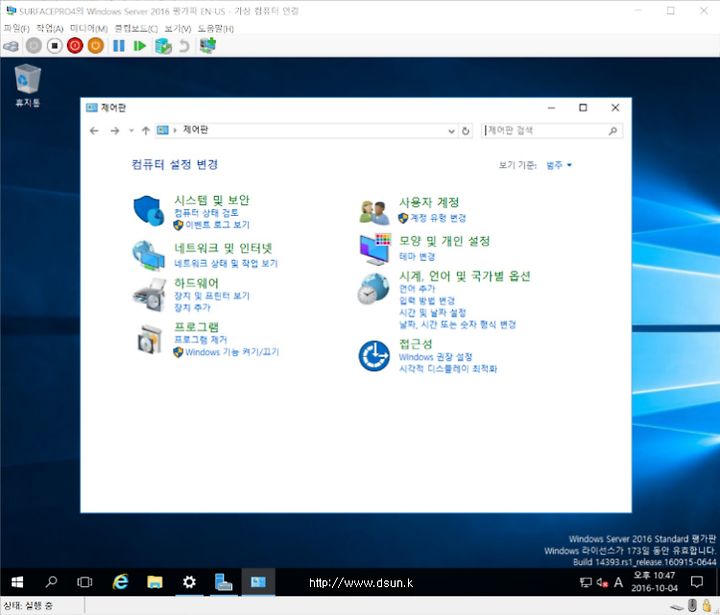Viewport: 720px width, 615px height.
Task: Click the Start VM toolbar icon
Action: (34, 46)
